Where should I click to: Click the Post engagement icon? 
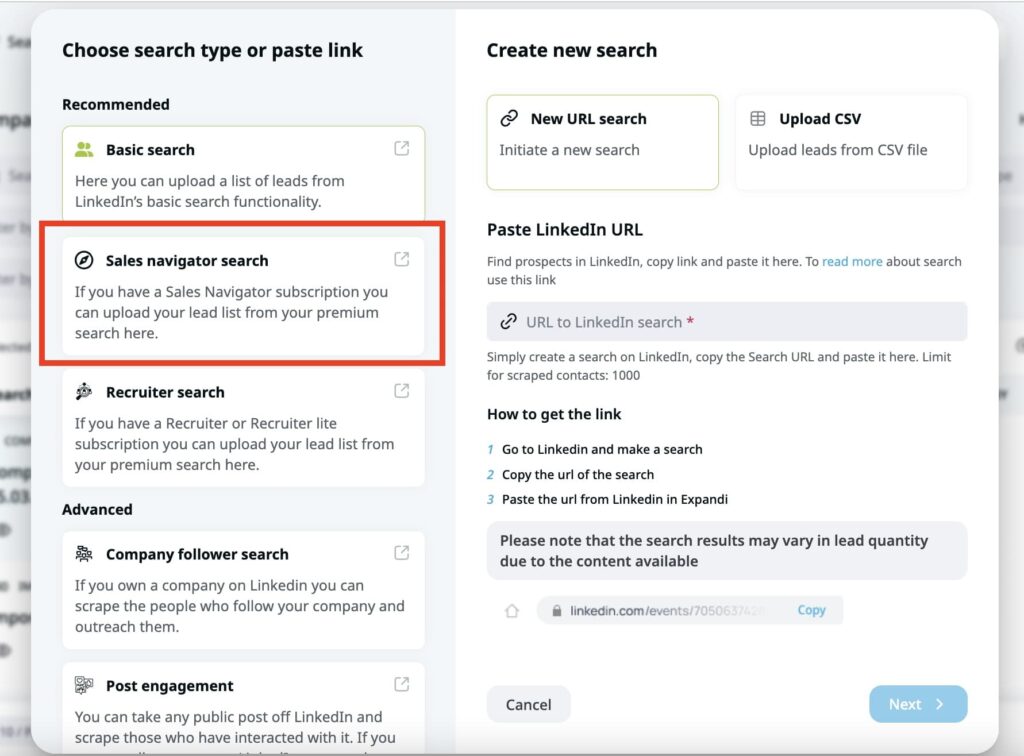pyautogui.click(x=84, y=685)
